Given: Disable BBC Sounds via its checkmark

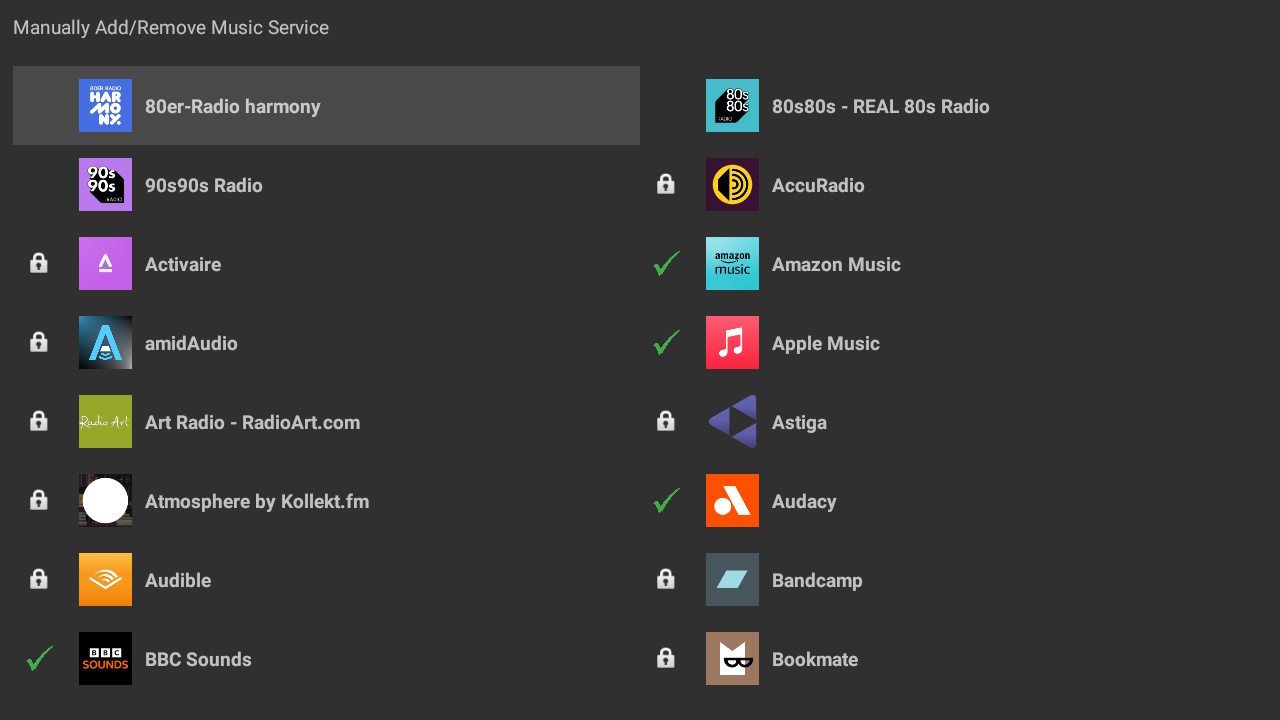Looking at the screenshot, I should click(x=38, y=658).
